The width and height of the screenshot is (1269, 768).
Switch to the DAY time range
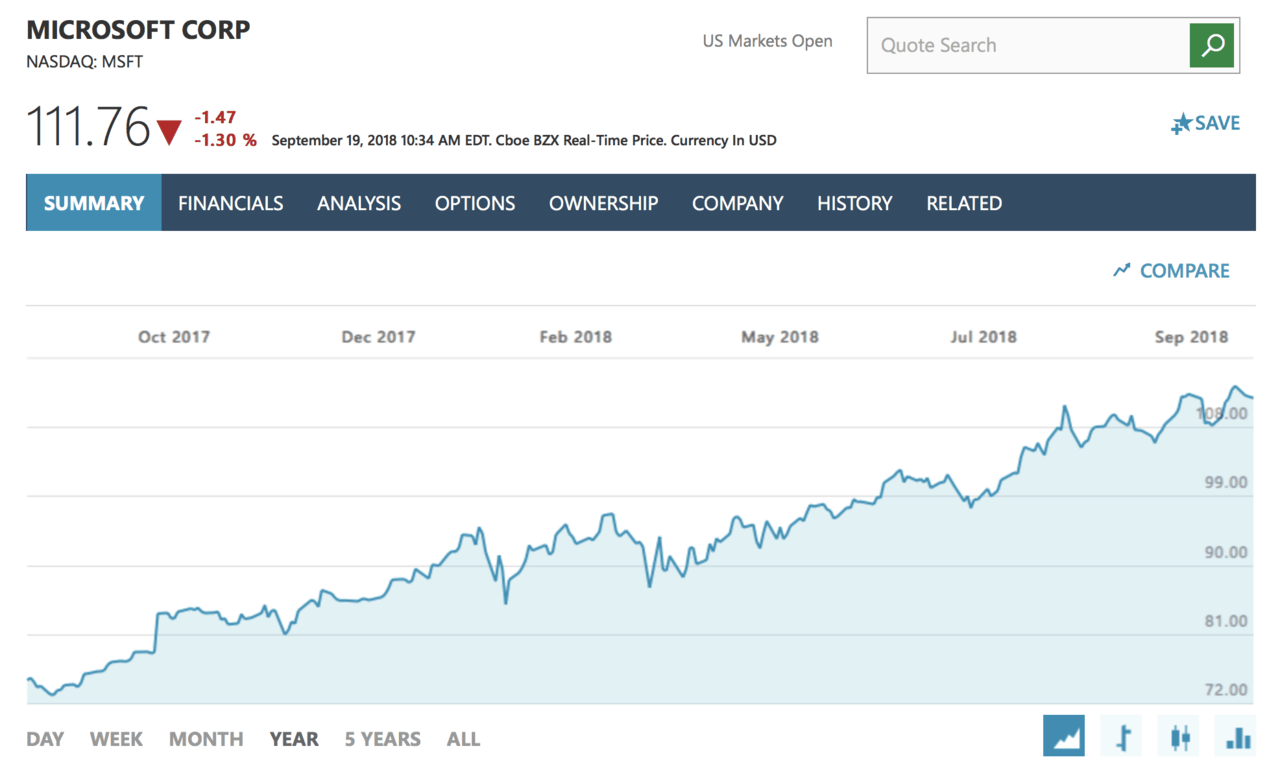(45, 738)
